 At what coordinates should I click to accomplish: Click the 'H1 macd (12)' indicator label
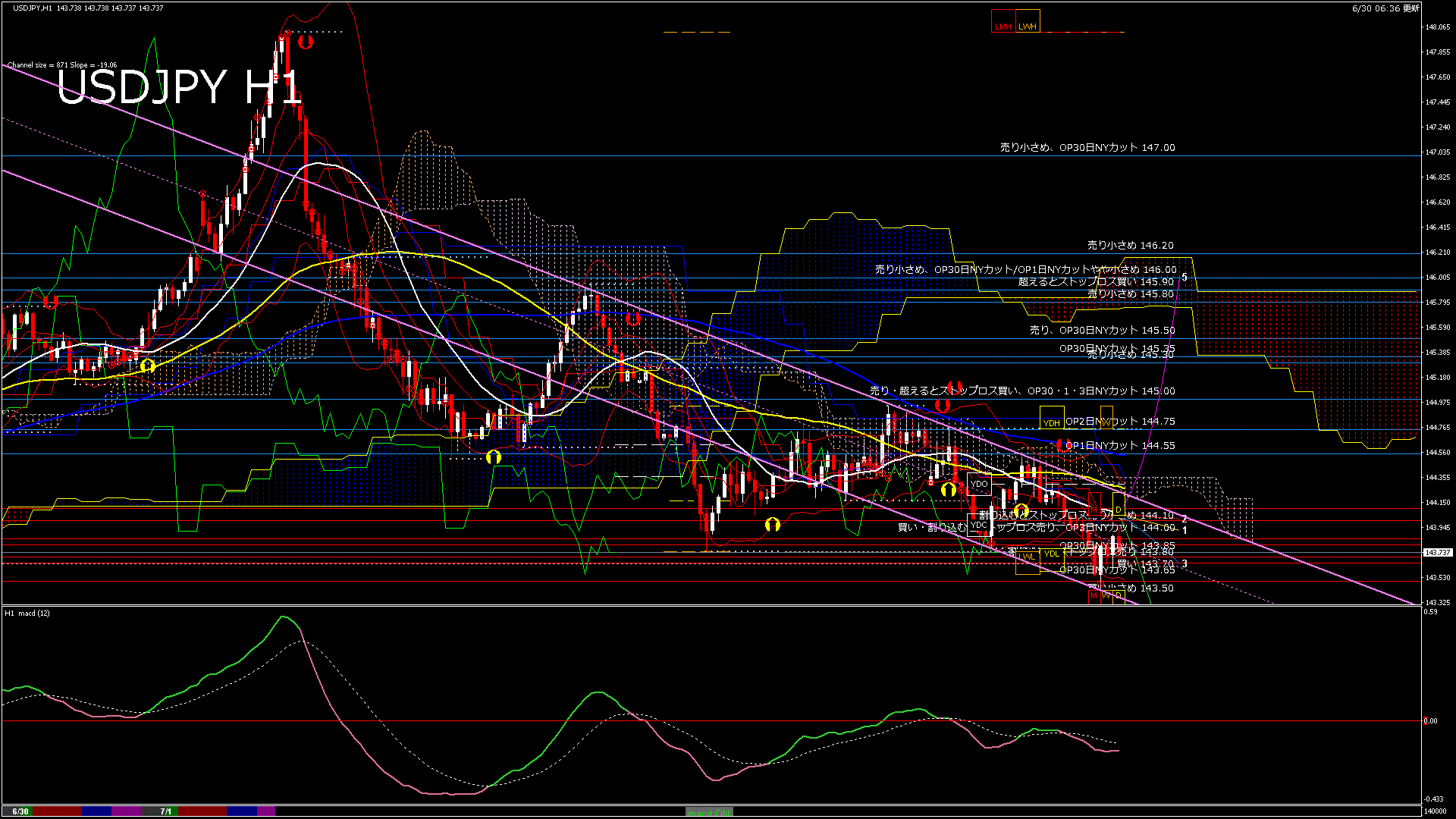point(27,613)
